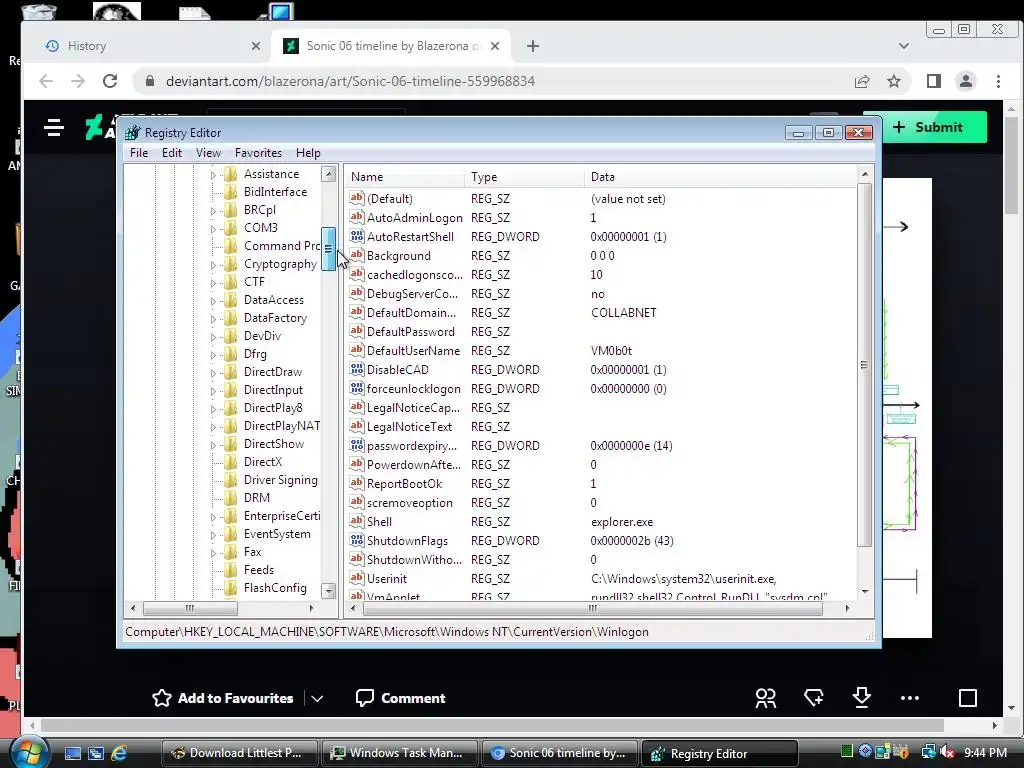Expand the Cryptography registry key

click(x=213, y=265)
